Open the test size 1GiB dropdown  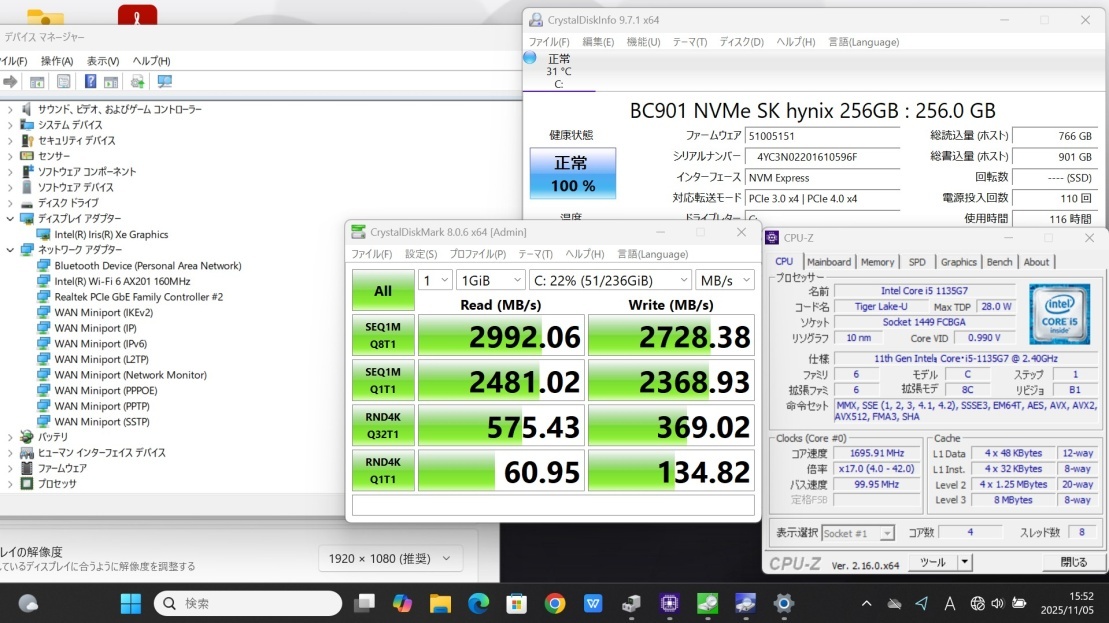tap(490, 281)
